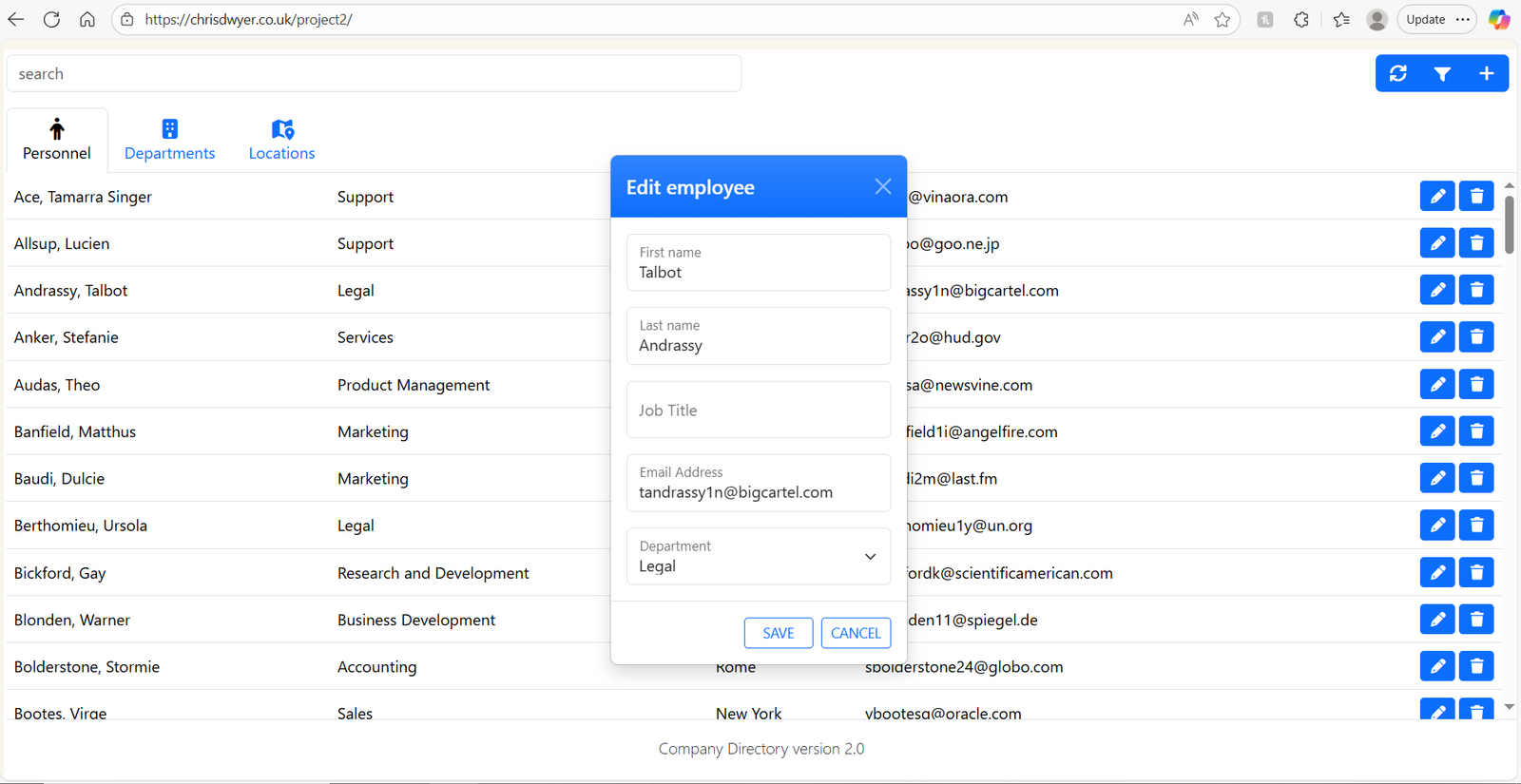
Task: Go back with browser back arrow
Action: 16,19
